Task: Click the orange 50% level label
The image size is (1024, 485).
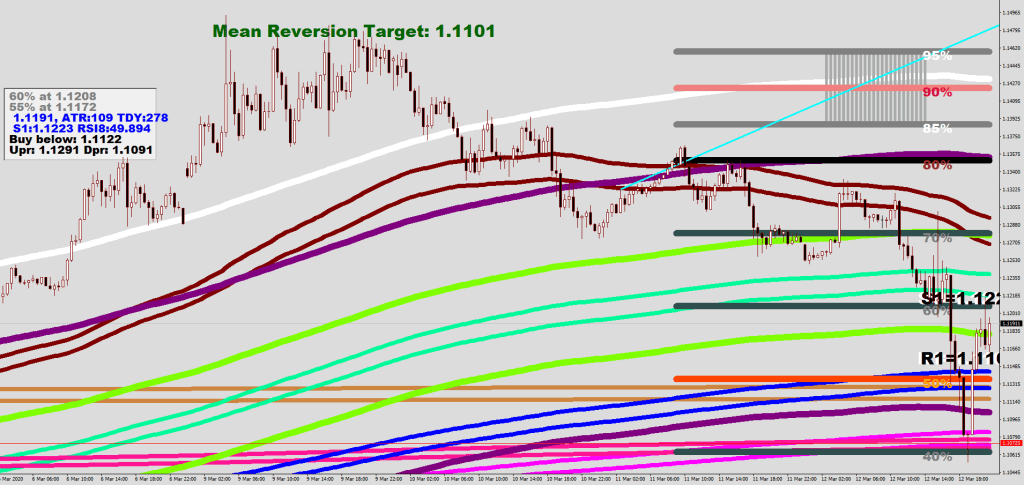Action: [936, 383]
